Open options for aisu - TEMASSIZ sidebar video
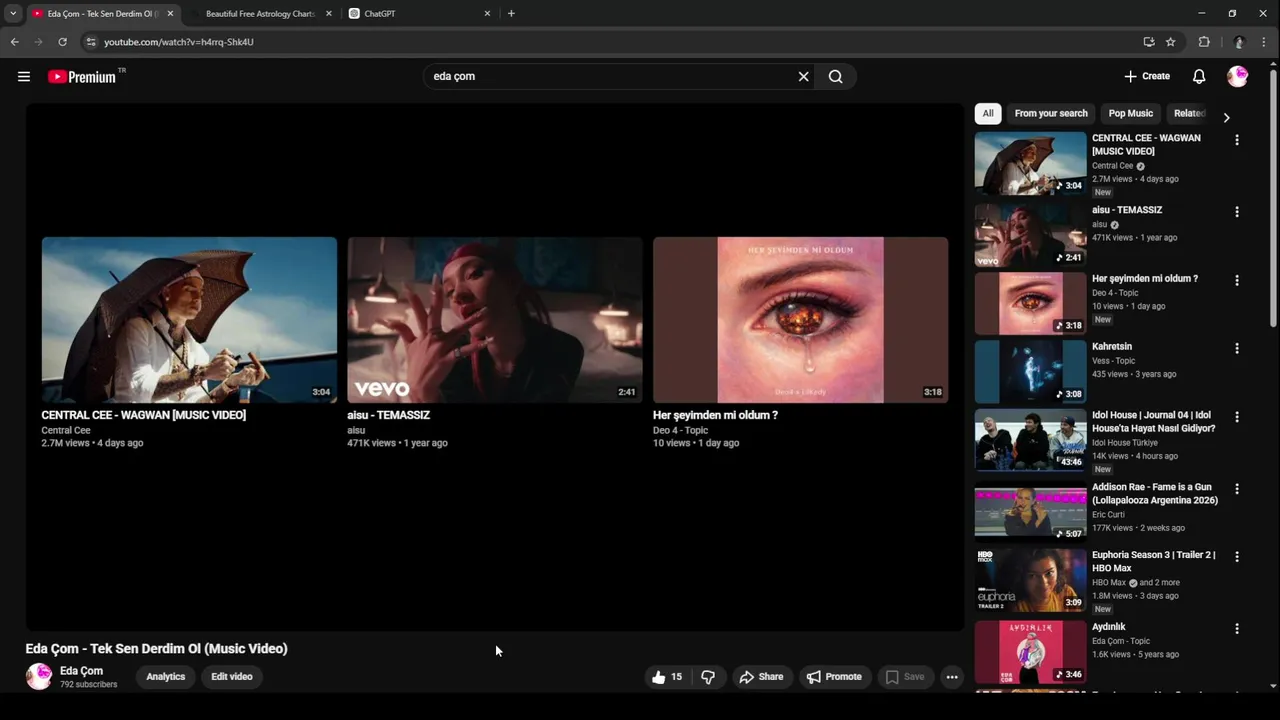Screen dimensions: 1280x720 [x=1237, y=212]
